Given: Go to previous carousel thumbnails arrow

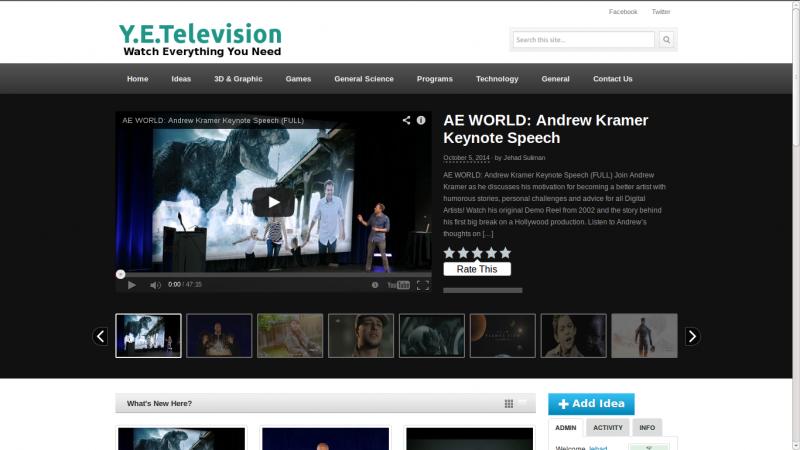Looking at the screenshot, I should (x=101, y=336).
